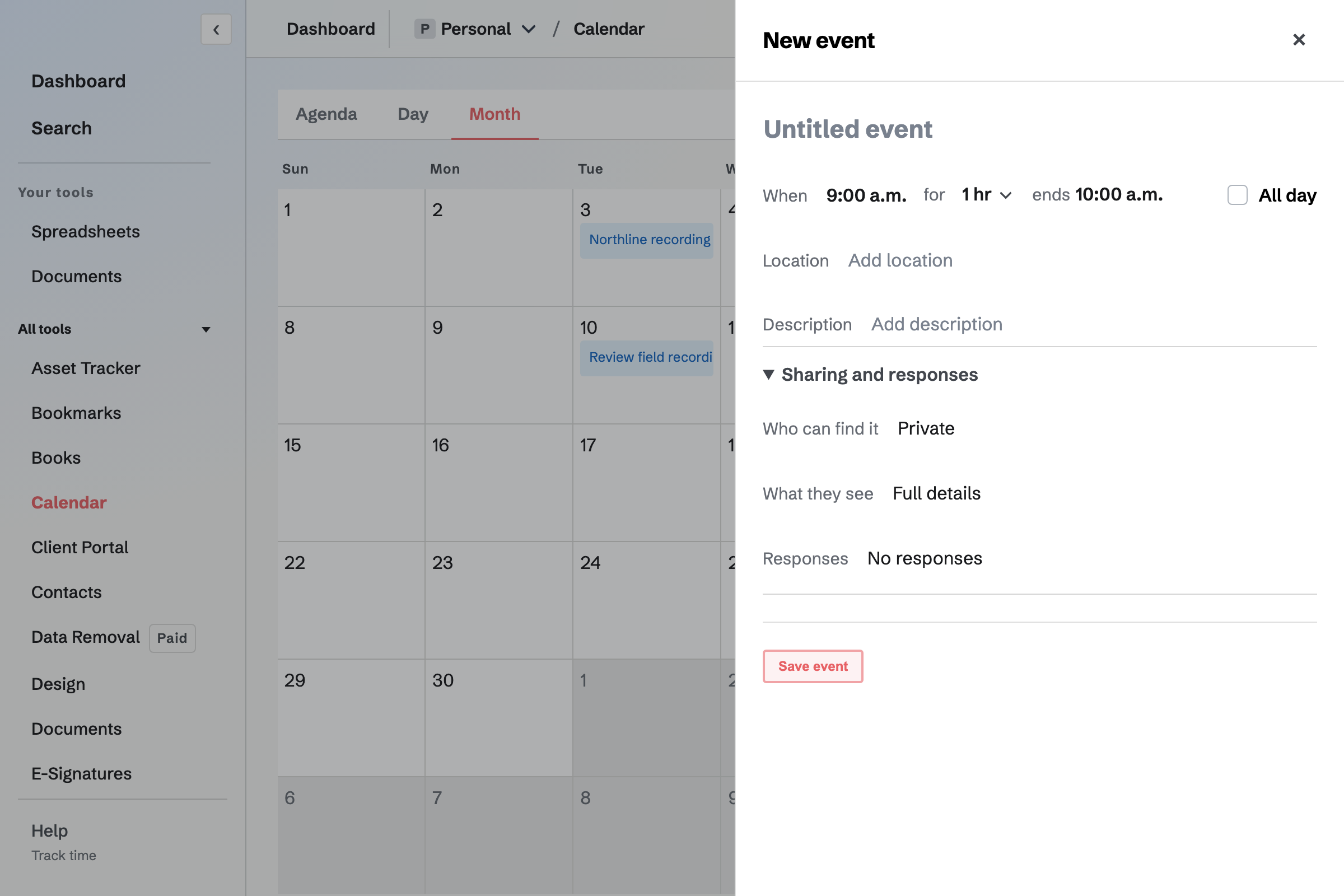Screen dimensions: 1344x896
Task: Open Dashboard in the sidebar
Action: [78, 81]
